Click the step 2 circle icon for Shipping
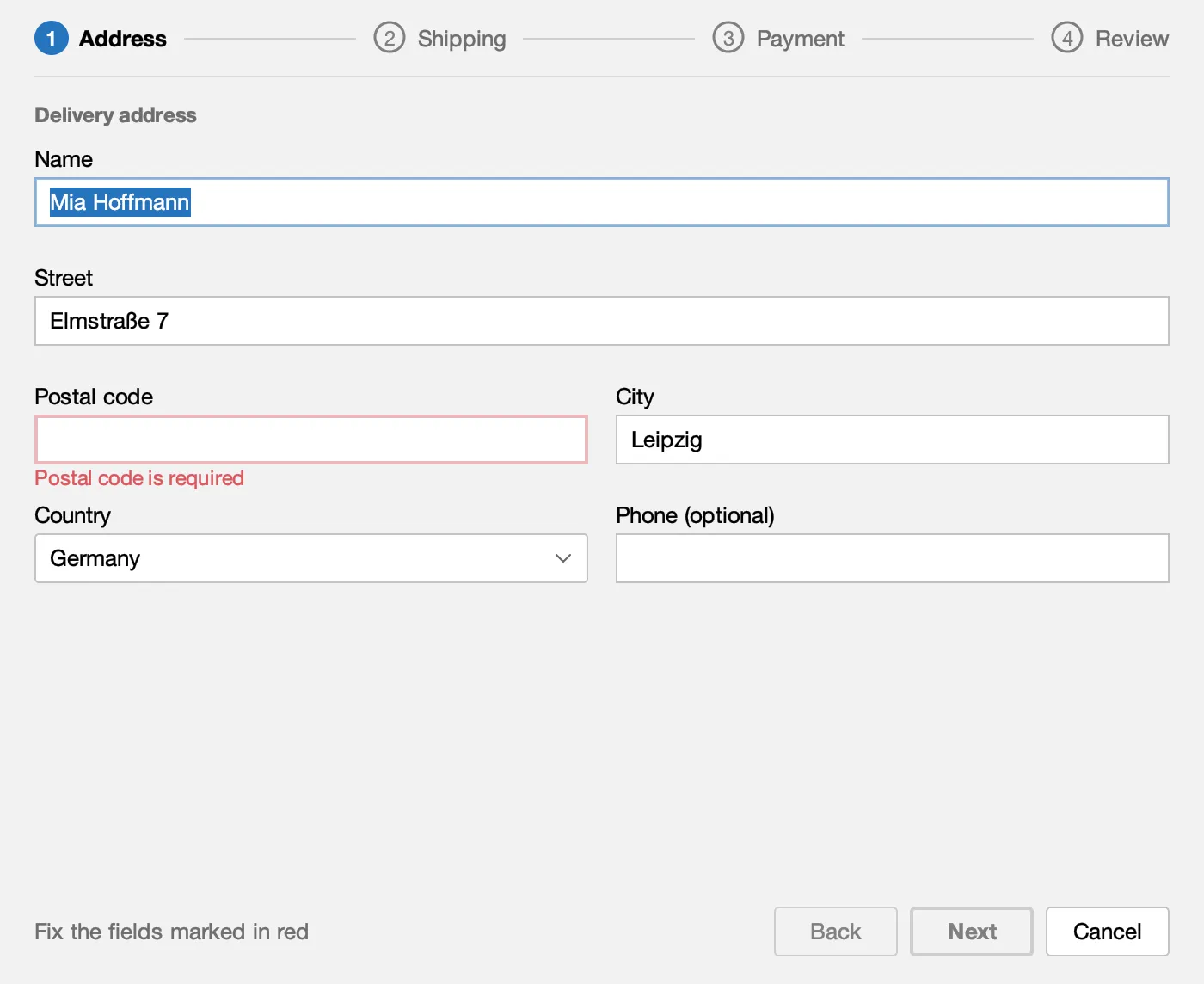This screenshot has height=984, width=1204. pos(390,38)
